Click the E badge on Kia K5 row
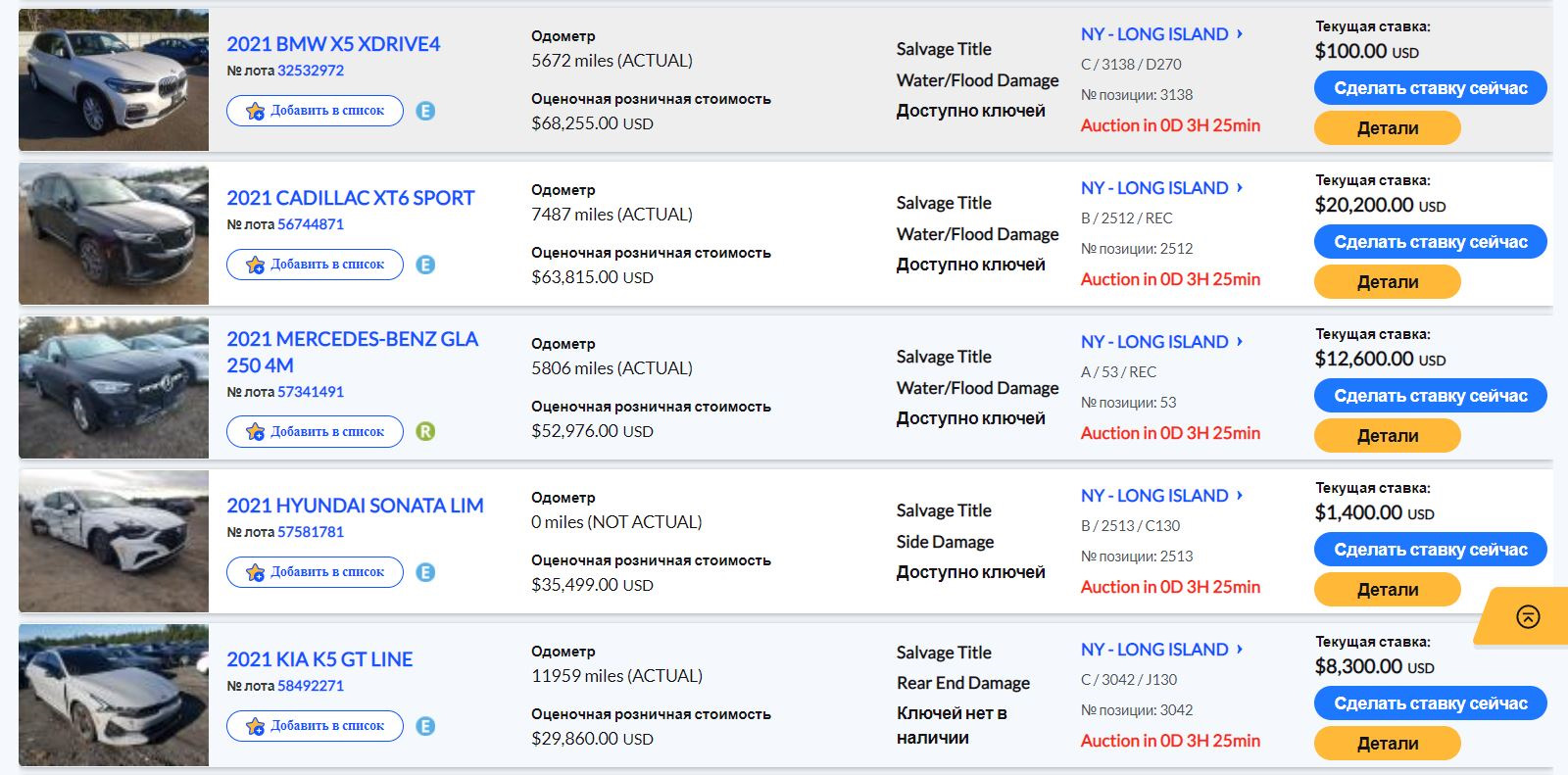This screenshot has height=775, width=1568. [425, 726]
